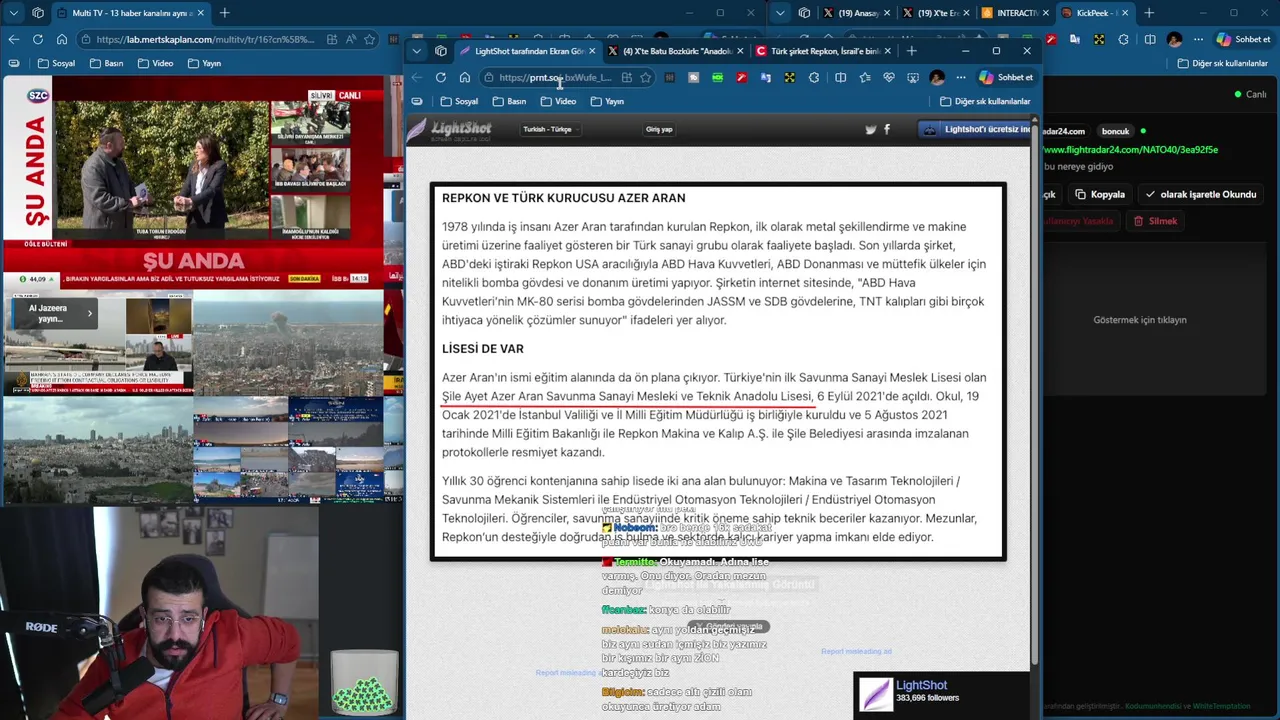Screen dimensions: 1280x720
Task: Open split screen icon in LightShot browser window
Action: pyautogui.click(x=841, y=77)
